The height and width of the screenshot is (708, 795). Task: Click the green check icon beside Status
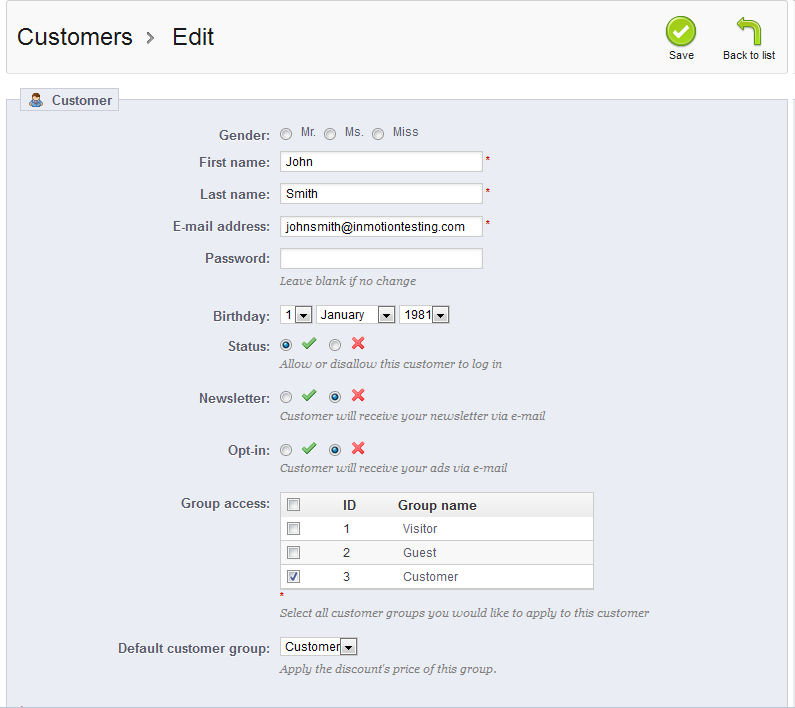(309, 344)
